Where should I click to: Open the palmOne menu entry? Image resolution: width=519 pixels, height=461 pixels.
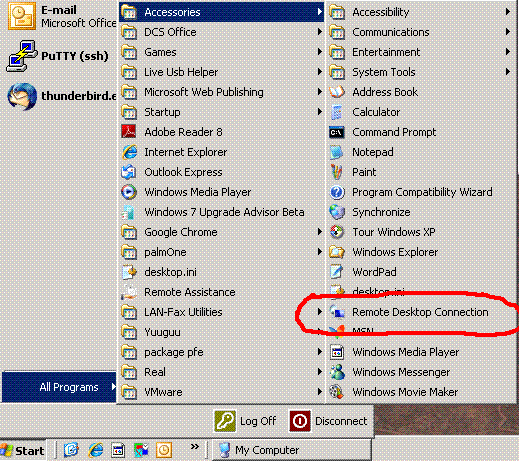tap(221, 252)
